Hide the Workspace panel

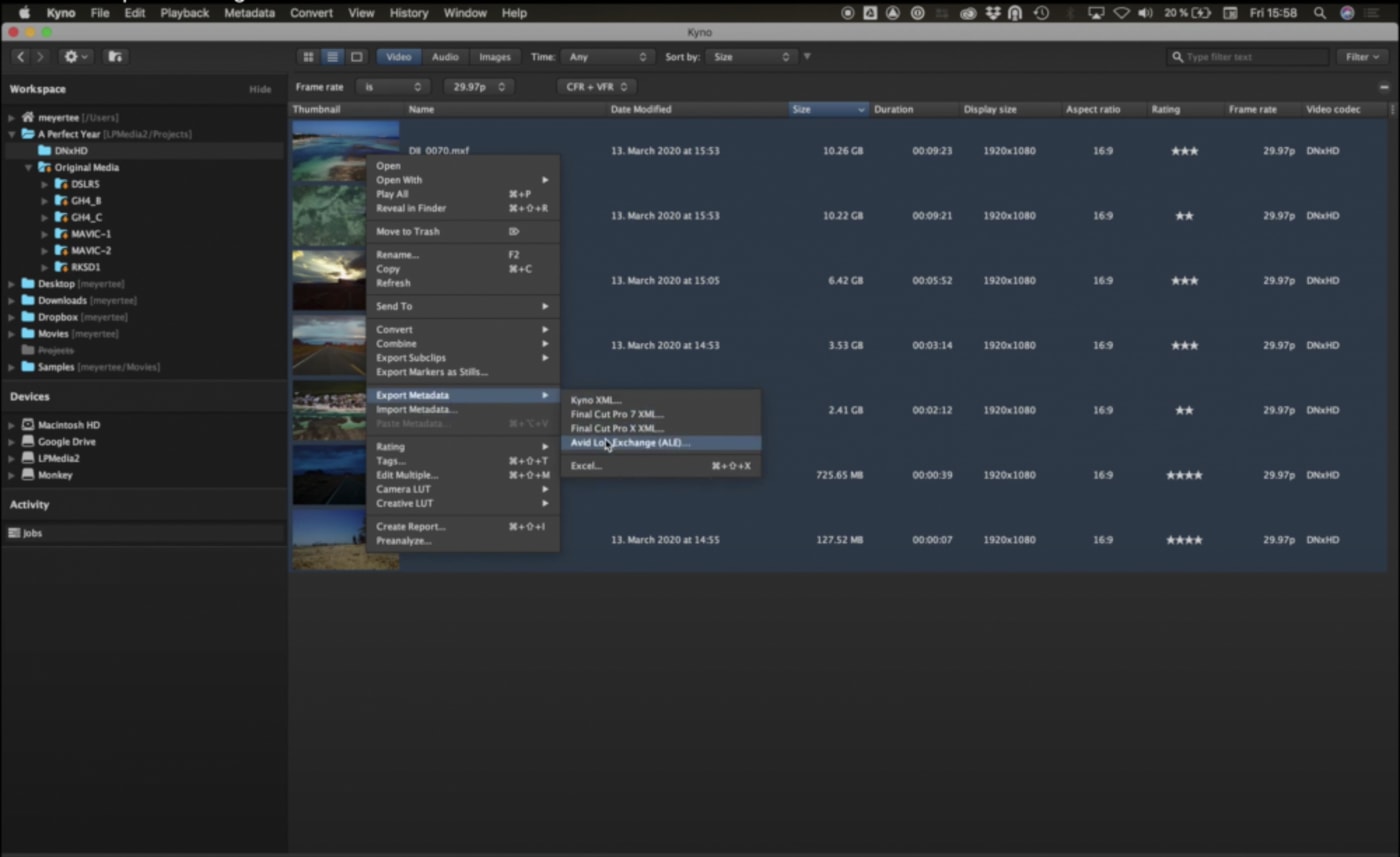[260, 89]
